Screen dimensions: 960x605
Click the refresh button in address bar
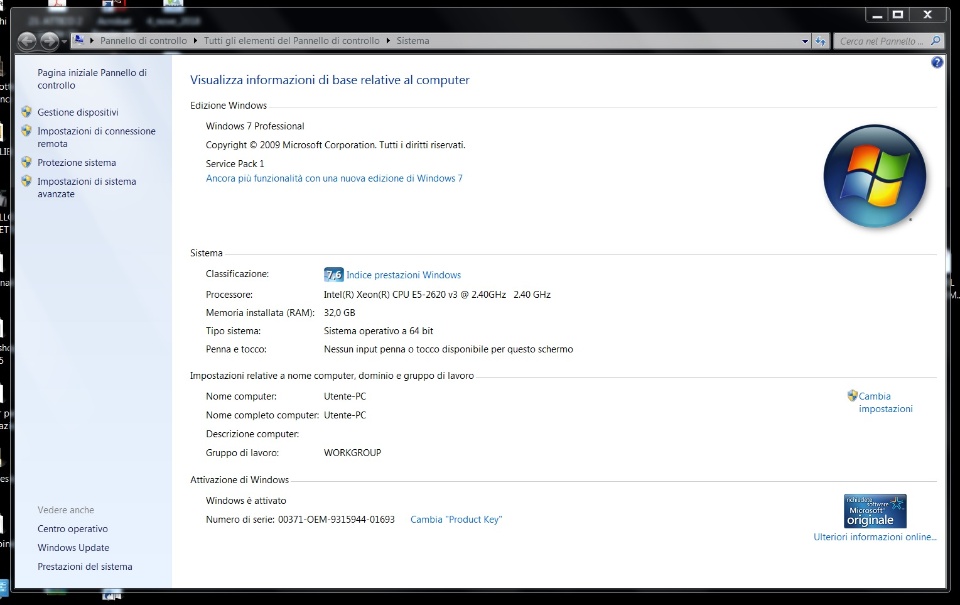click(x=820, y=41)
